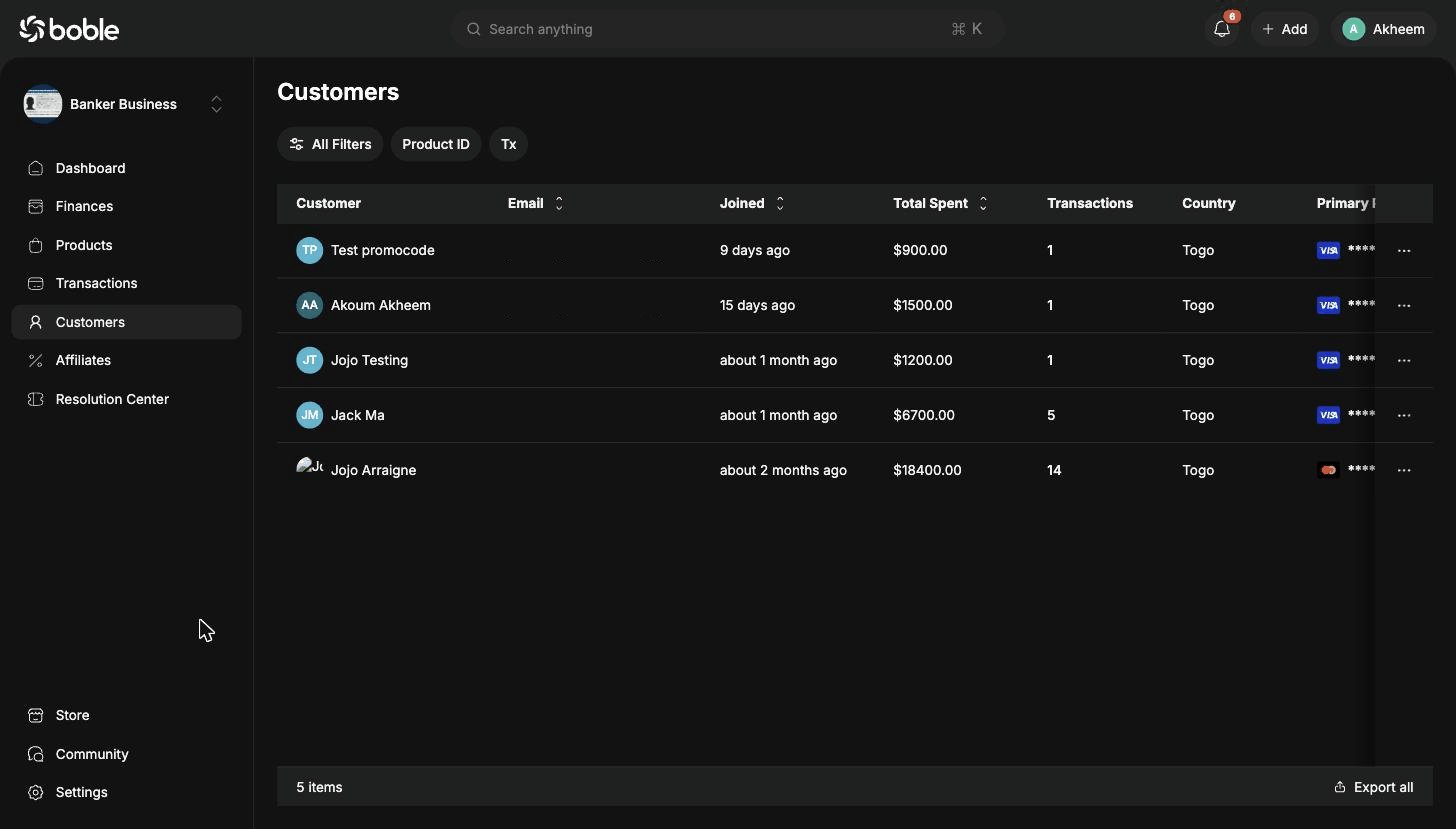
Task: Open more options for Test promocode row
Action: point(1404,251)
